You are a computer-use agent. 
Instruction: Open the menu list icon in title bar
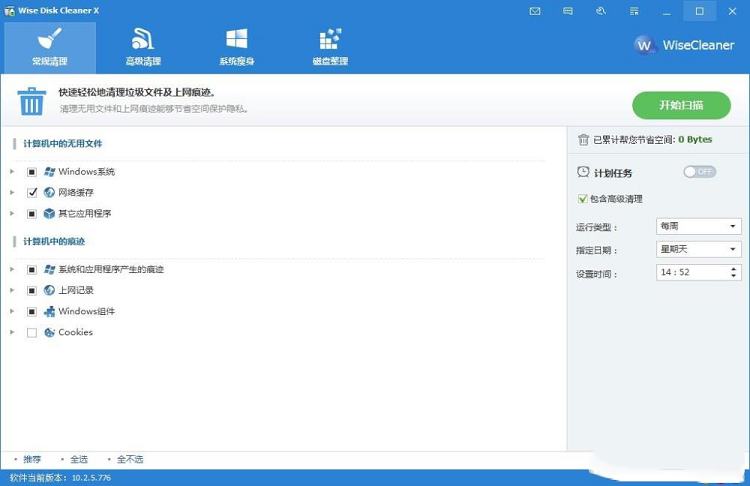click(x=634, y=11)
